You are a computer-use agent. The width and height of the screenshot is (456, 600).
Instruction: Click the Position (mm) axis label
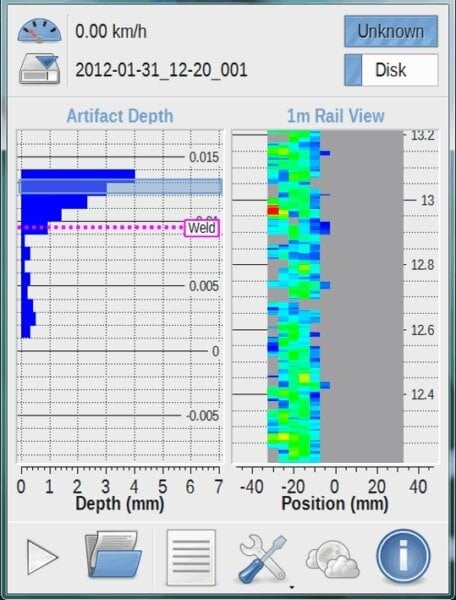(x=335, y=504)
